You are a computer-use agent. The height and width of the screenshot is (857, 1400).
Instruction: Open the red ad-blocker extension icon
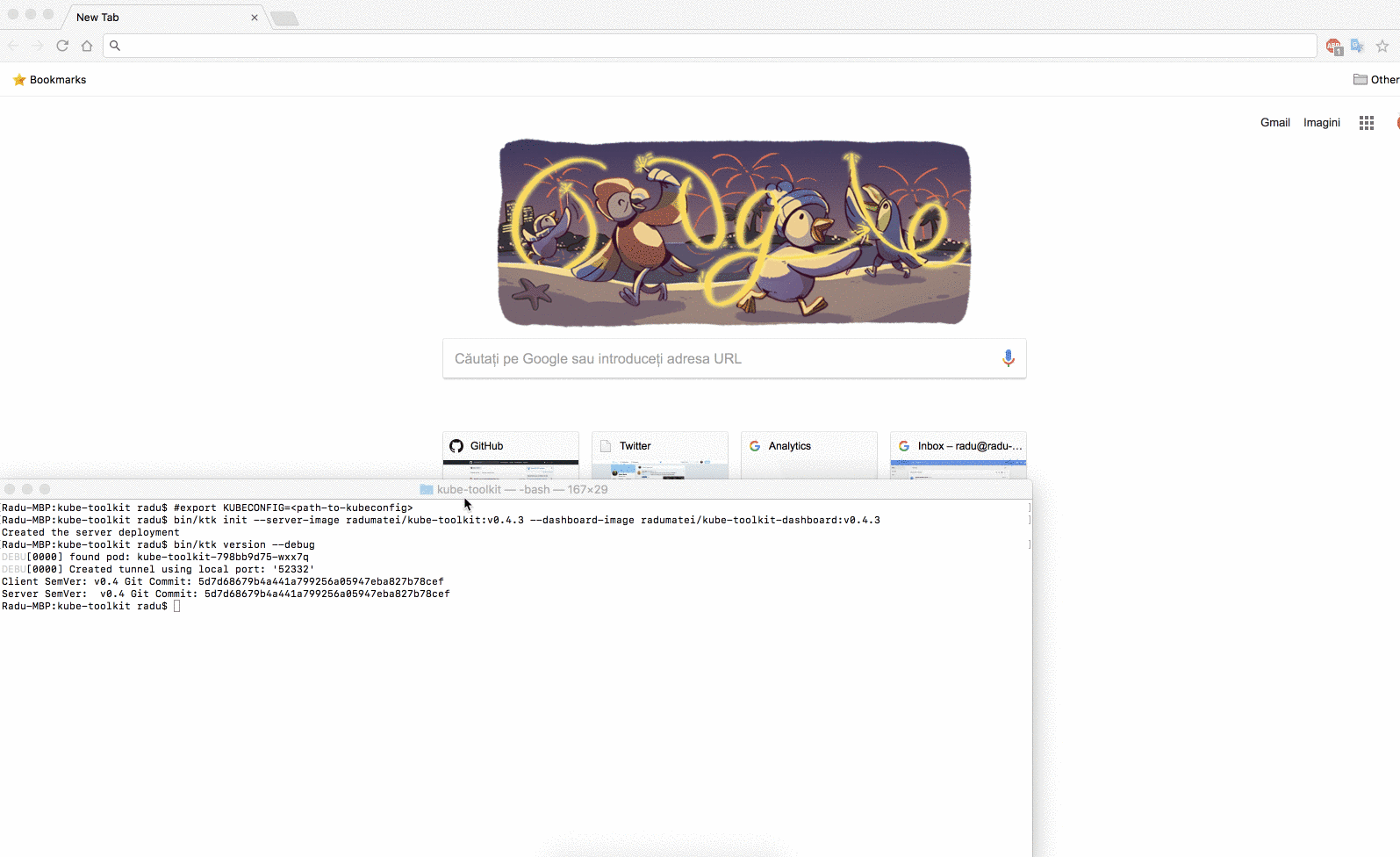1334,47
